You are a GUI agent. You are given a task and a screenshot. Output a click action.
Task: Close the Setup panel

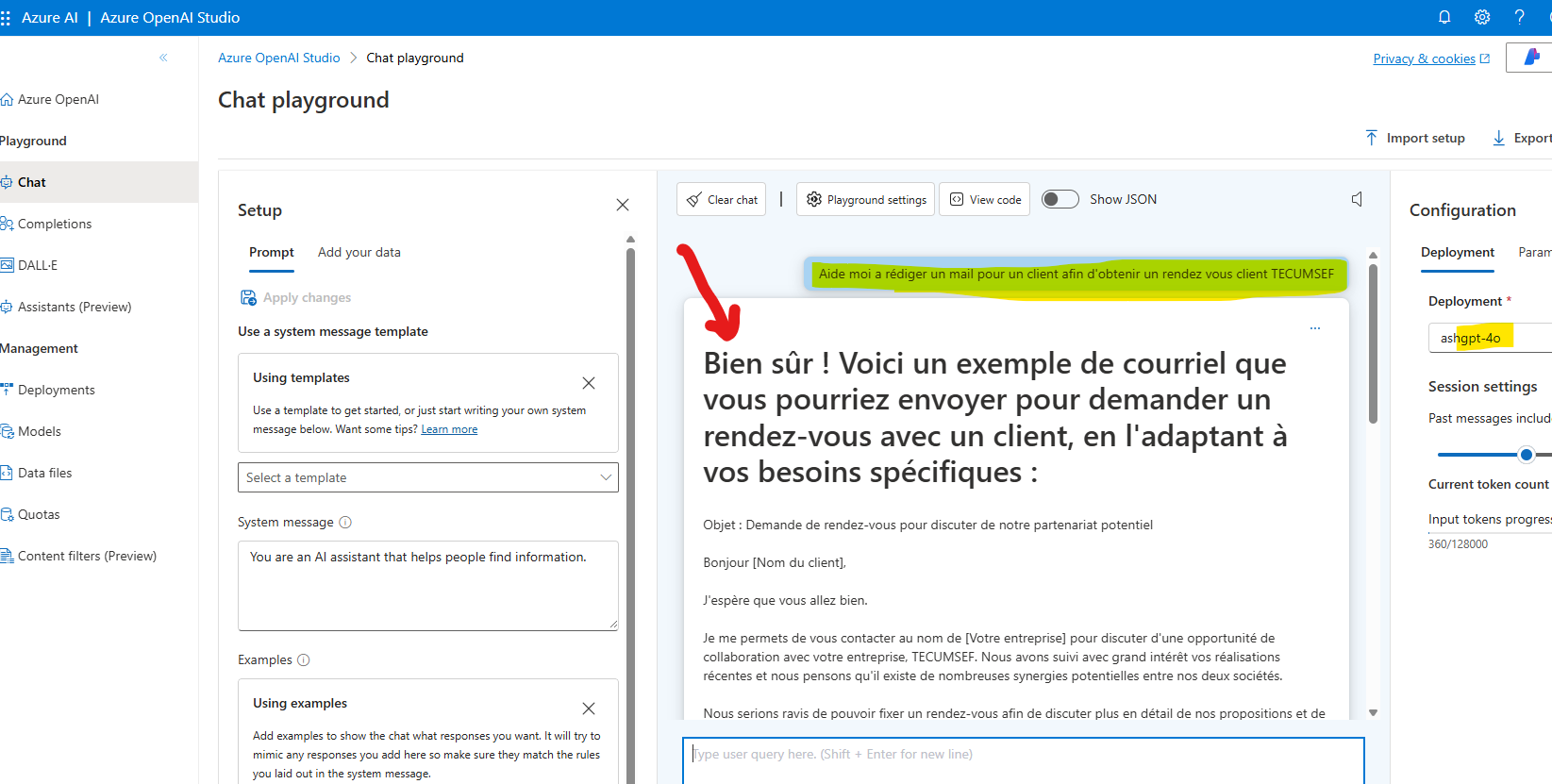tap(623, 205)
